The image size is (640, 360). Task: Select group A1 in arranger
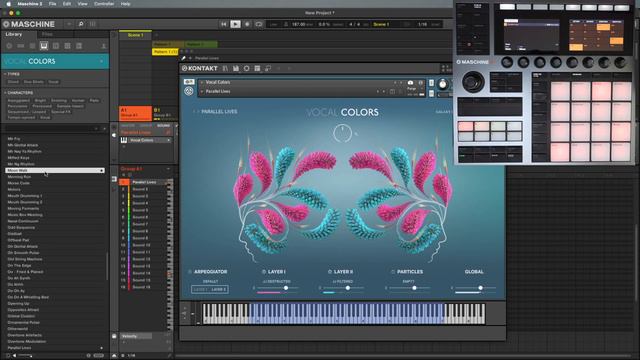pyautogui.click(x=136, y=113)
